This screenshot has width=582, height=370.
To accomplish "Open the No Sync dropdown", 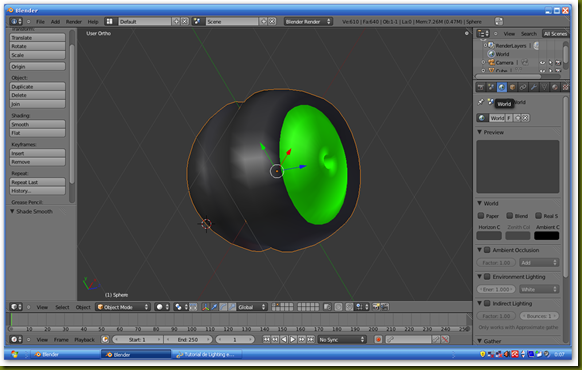I will click(x=342, y=340).
